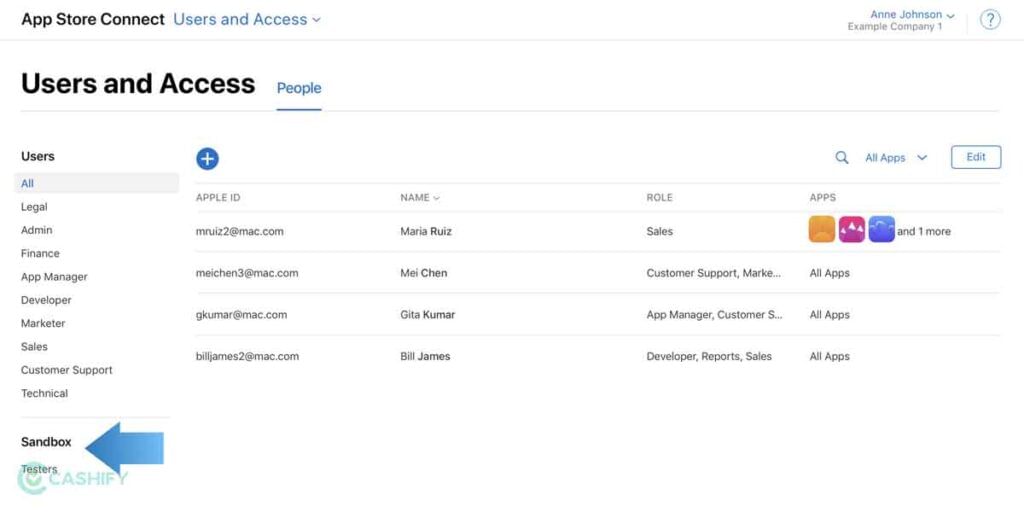
Task: Click the name Maria Ruiz
Action: (426, 231)
